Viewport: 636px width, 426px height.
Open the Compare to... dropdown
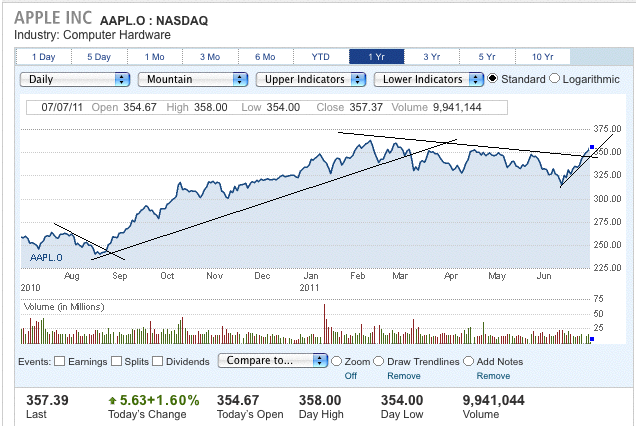tap(273, 360)
